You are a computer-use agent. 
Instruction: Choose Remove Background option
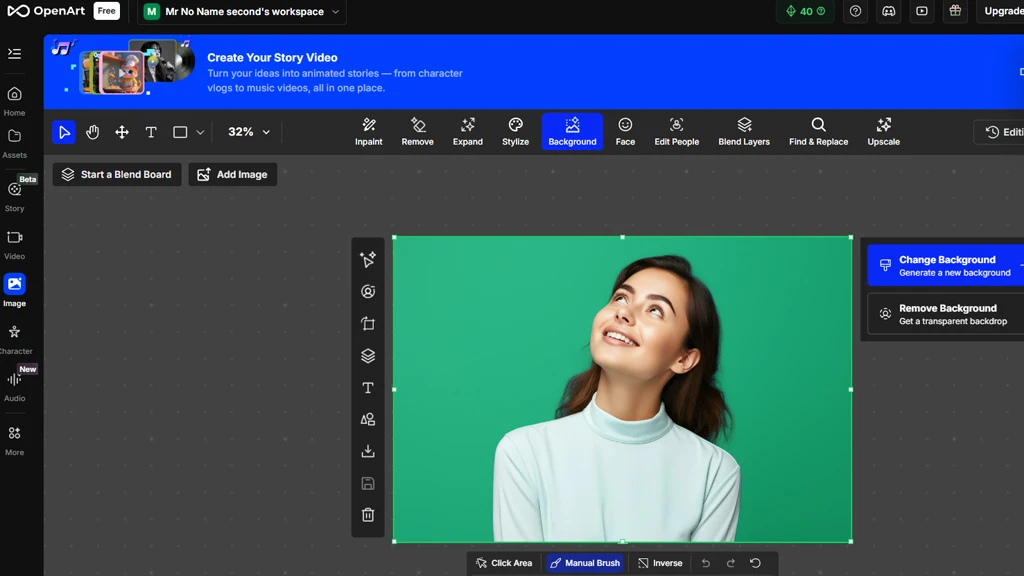pos(945,314)
